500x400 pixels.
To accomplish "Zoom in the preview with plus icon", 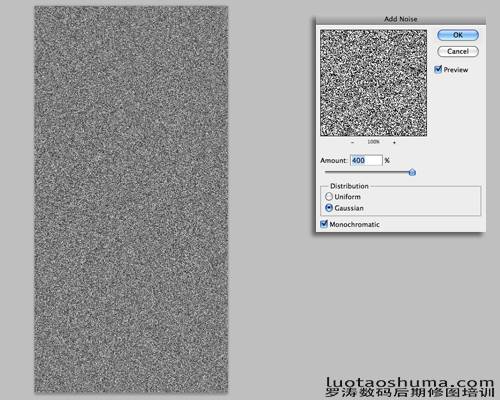I will pyautogui.click(x=394, y=142).
